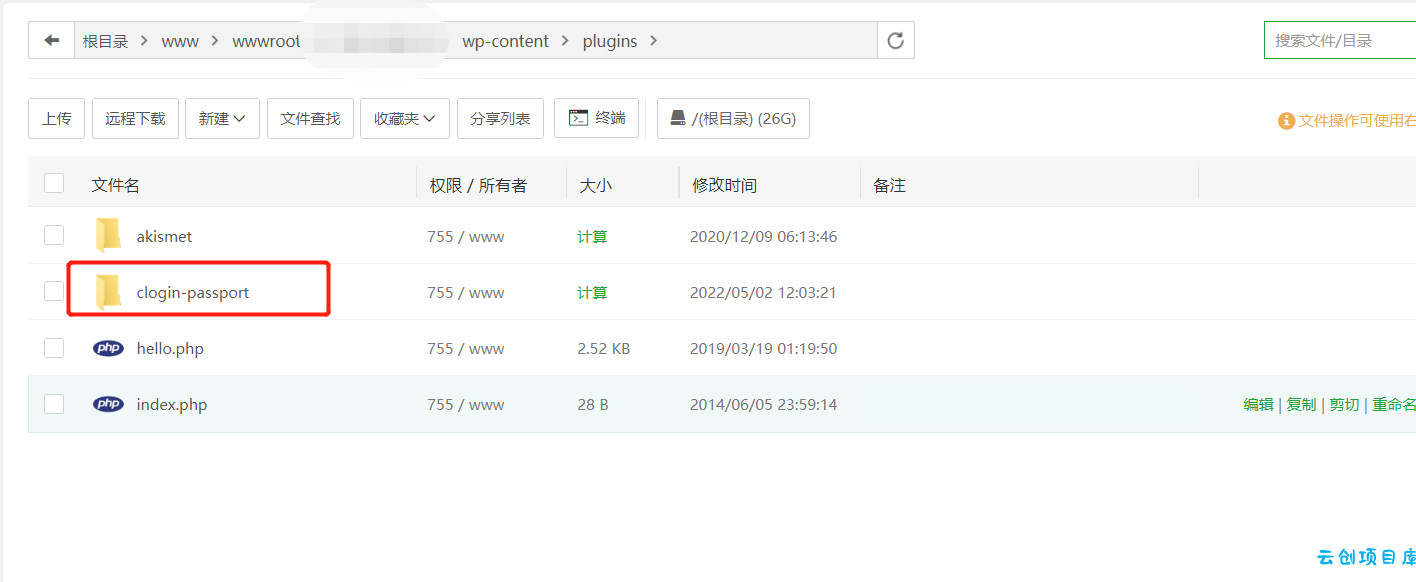
Task: Check the index.php row checkbox
Action: point(54,403)
